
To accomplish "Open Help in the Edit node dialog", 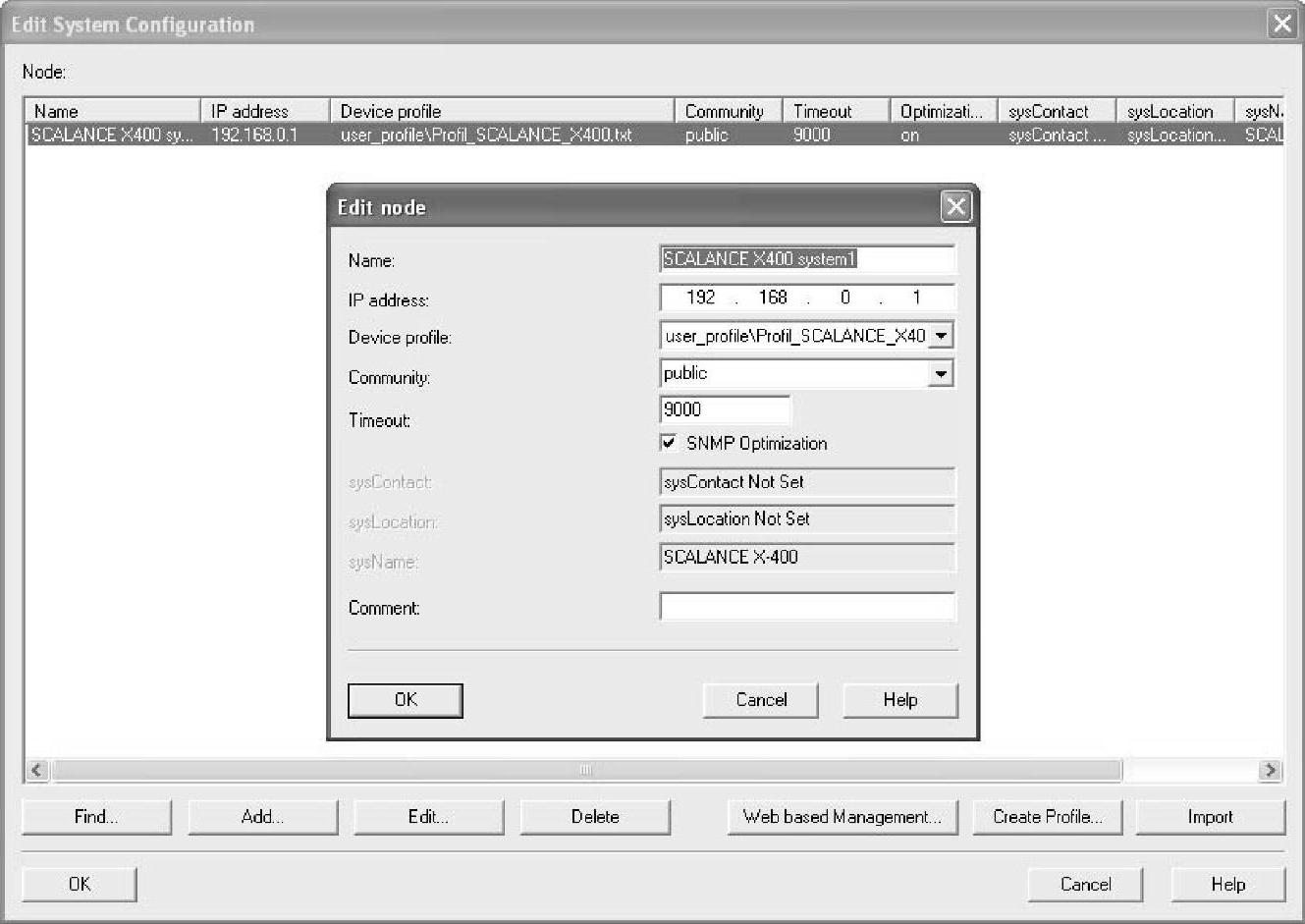I will 899,700.
